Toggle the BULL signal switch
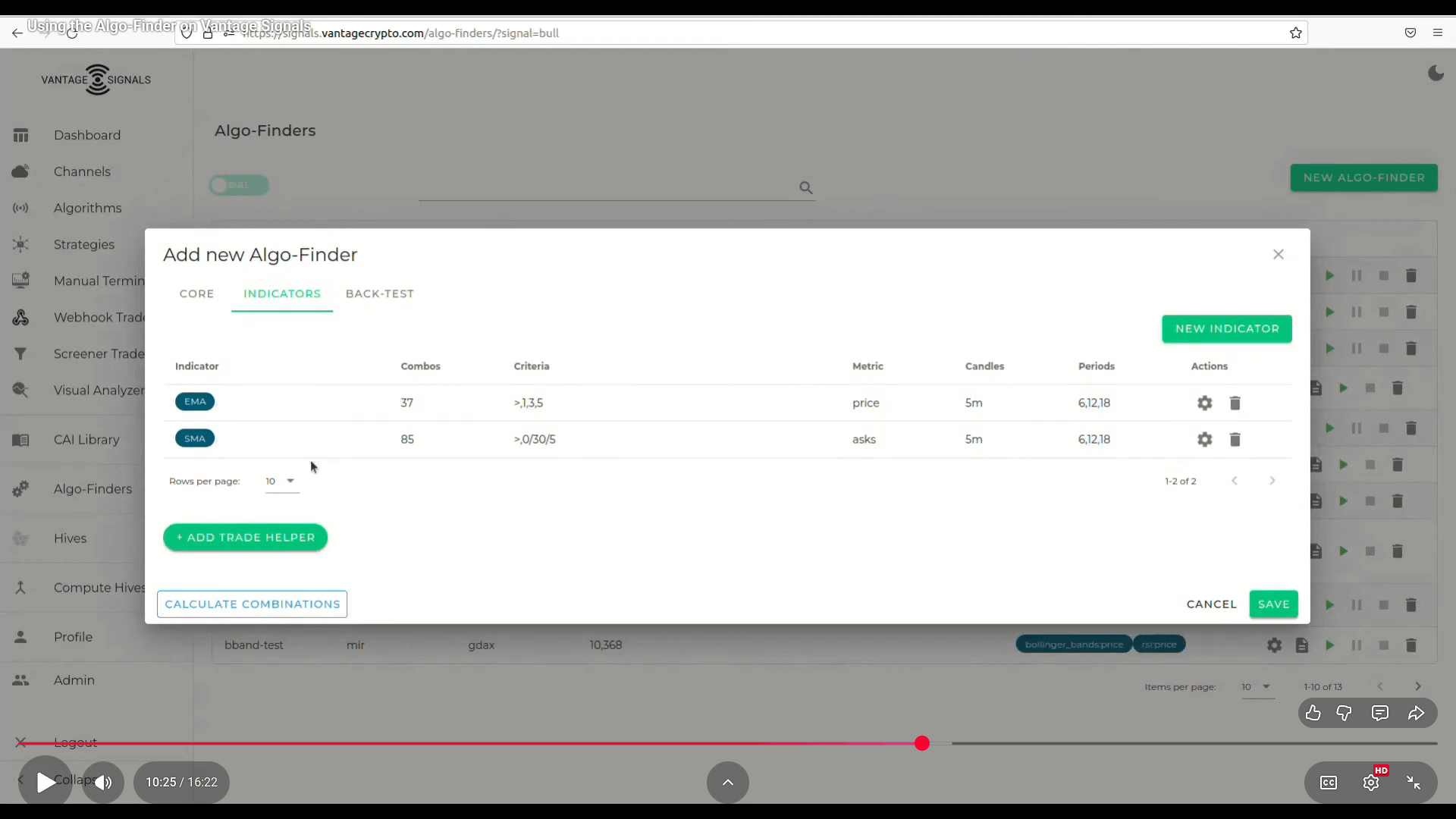Screen dimensions: 1456x819 pyautogui.click(x=238, y=185)
